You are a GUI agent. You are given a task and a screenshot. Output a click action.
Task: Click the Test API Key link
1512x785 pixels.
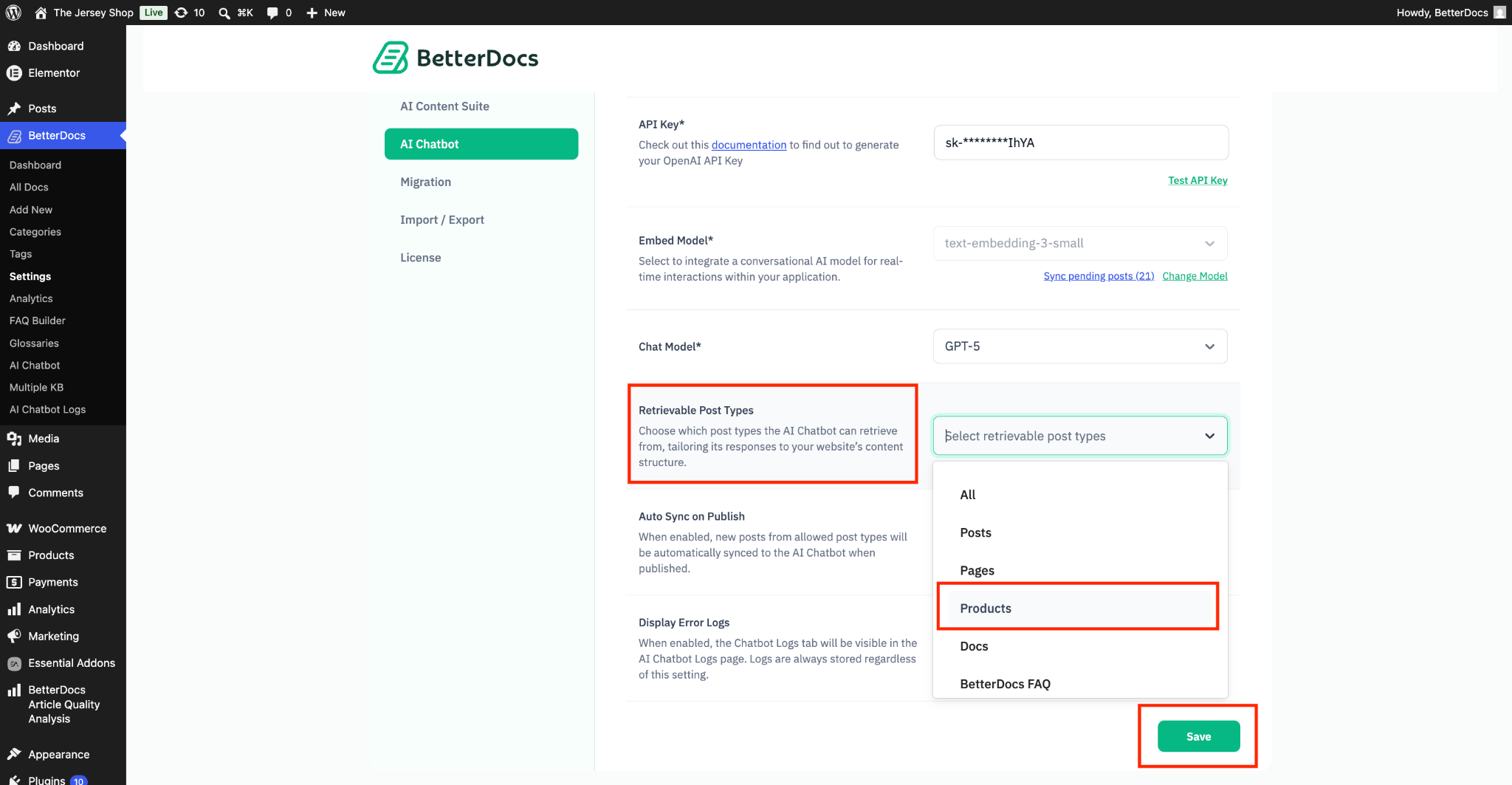point(1197,180)
